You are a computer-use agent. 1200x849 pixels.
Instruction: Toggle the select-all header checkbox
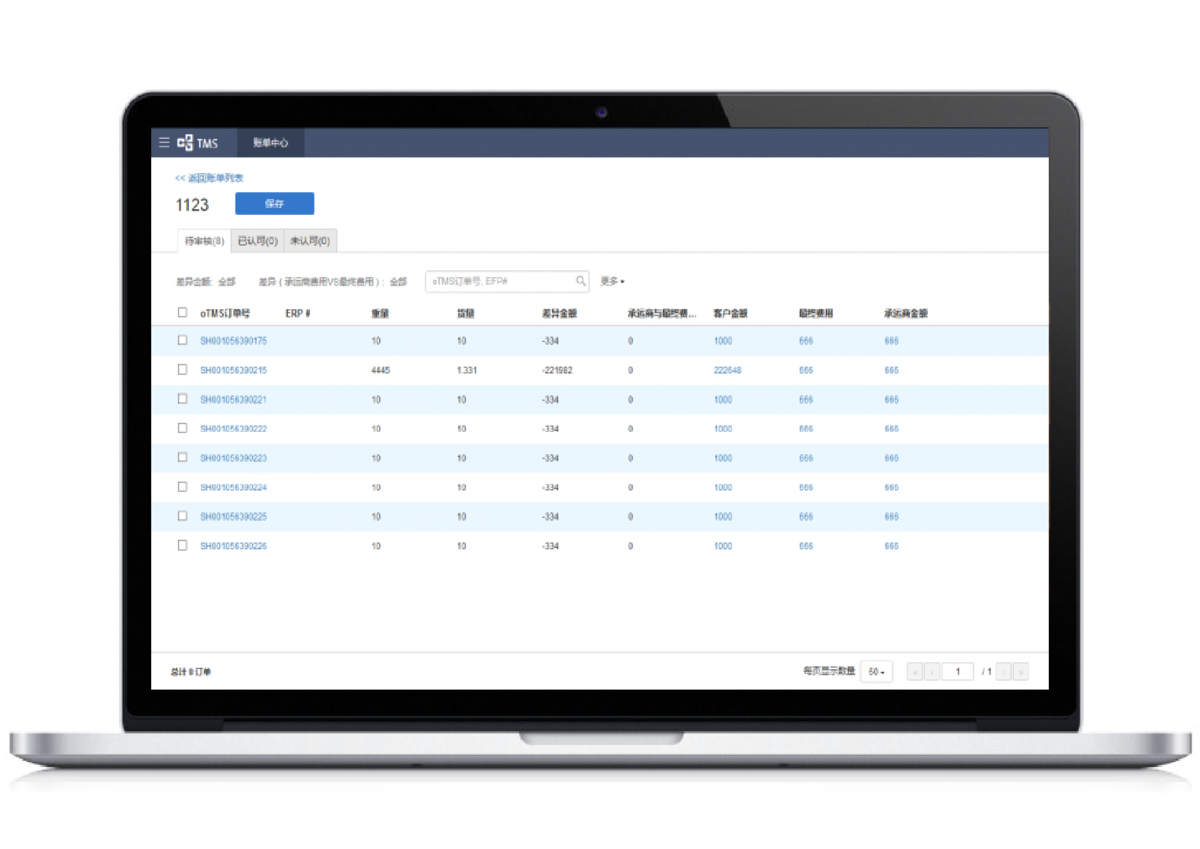[x=182, y=313]
